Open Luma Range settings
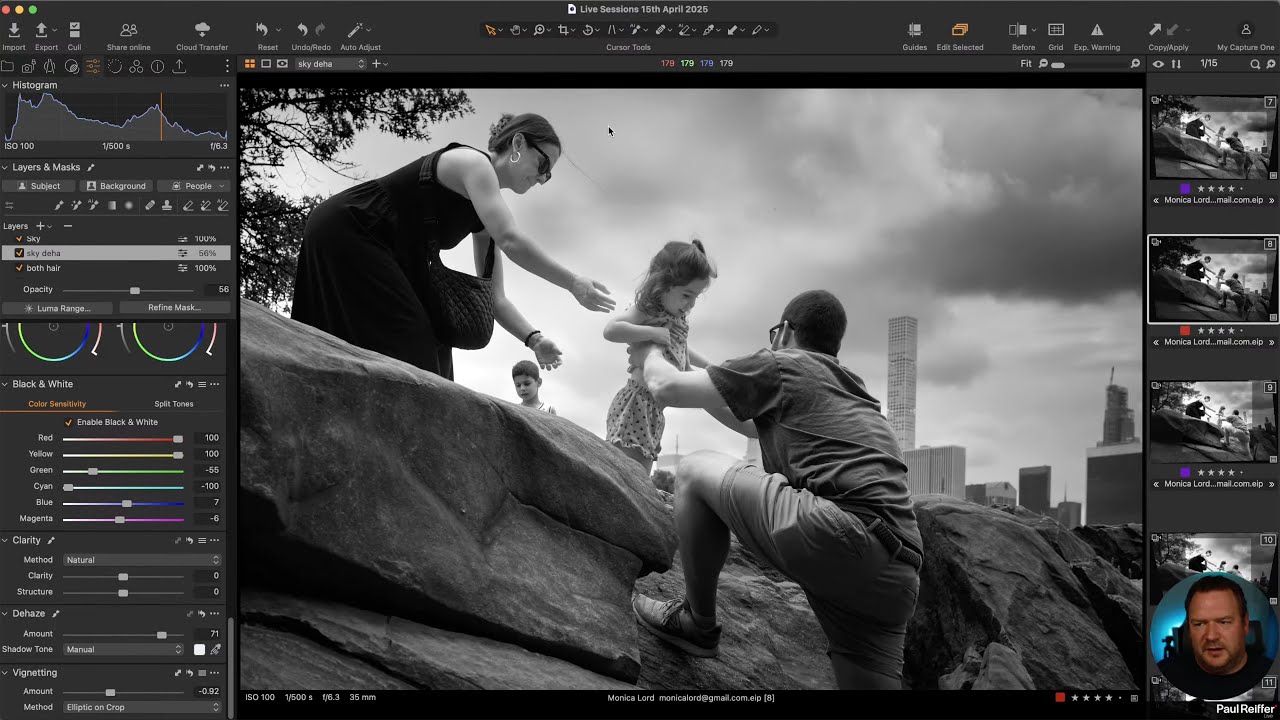Viewport: 1280px width, 720px height. [58, 308]
